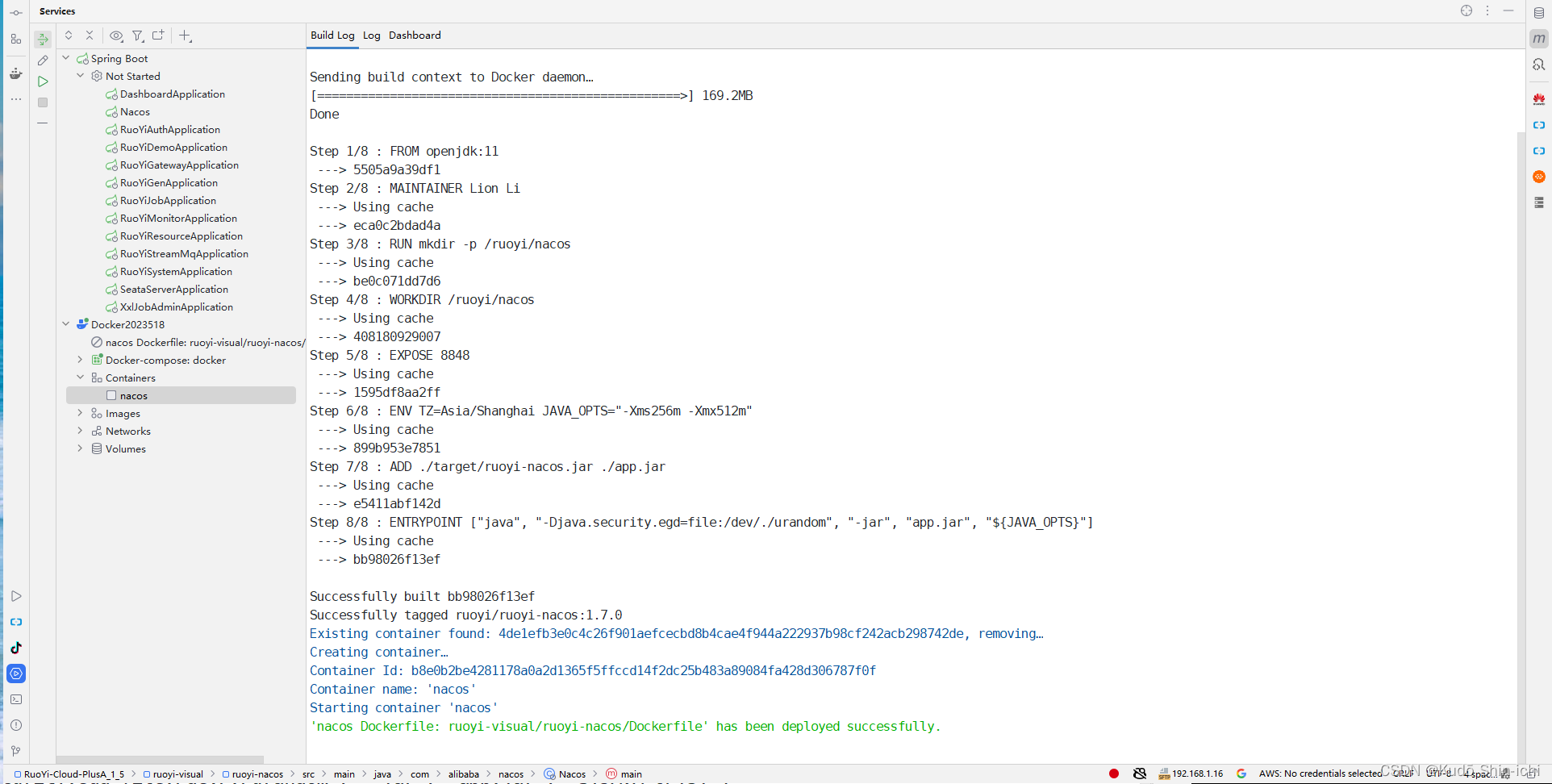This screenshot has height=784, width=1552.
Task: Click ruoyi-visual breadcrumb
Action: point(173,774)
